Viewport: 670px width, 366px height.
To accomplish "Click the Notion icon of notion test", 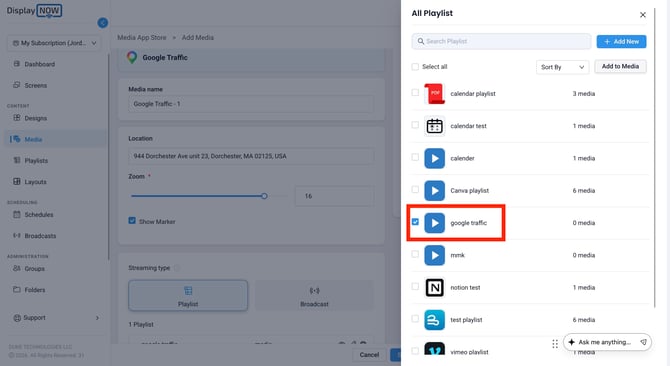I will pyautogui.click(x=435, y=287).
